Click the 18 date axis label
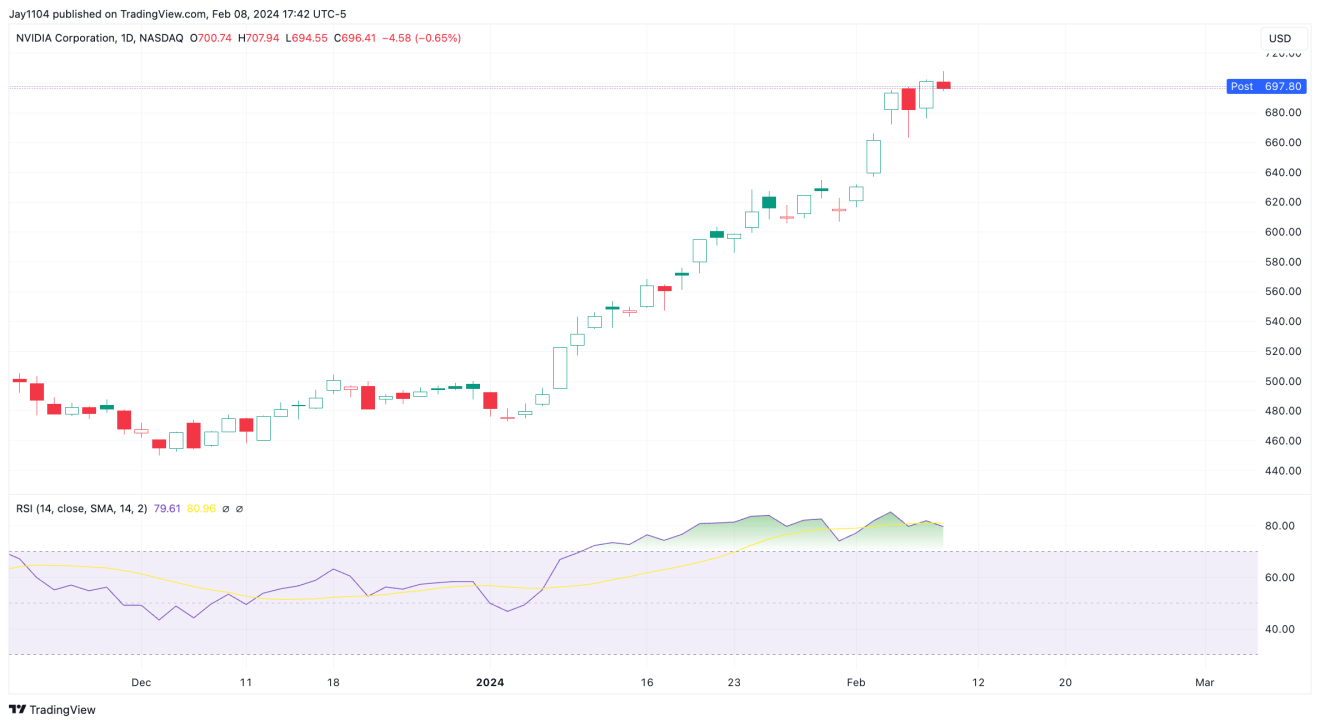This screenshot has height=725, width=1320. [x=333, y=682]
